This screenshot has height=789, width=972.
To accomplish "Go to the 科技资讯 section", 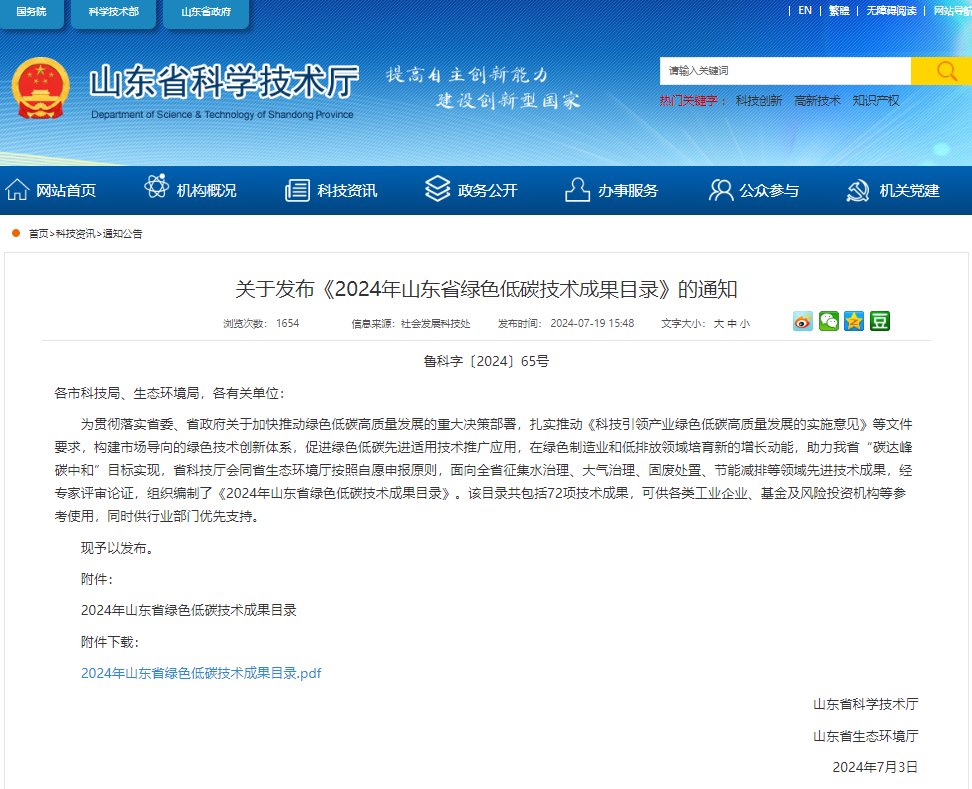I will pyautogui.click(x=331, y=190).
